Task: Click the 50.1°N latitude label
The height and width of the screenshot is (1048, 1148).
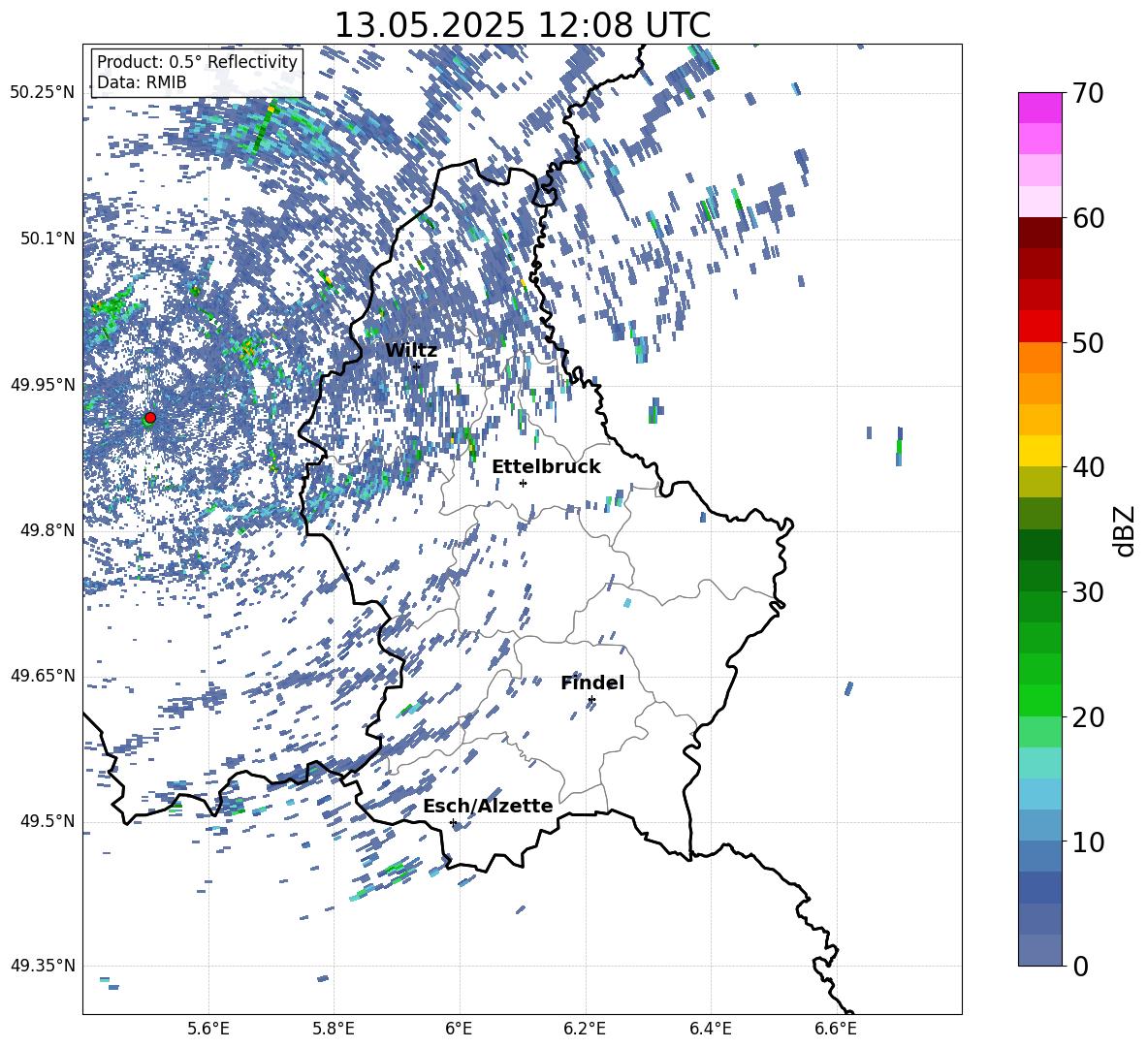Action: pos(48,238)
